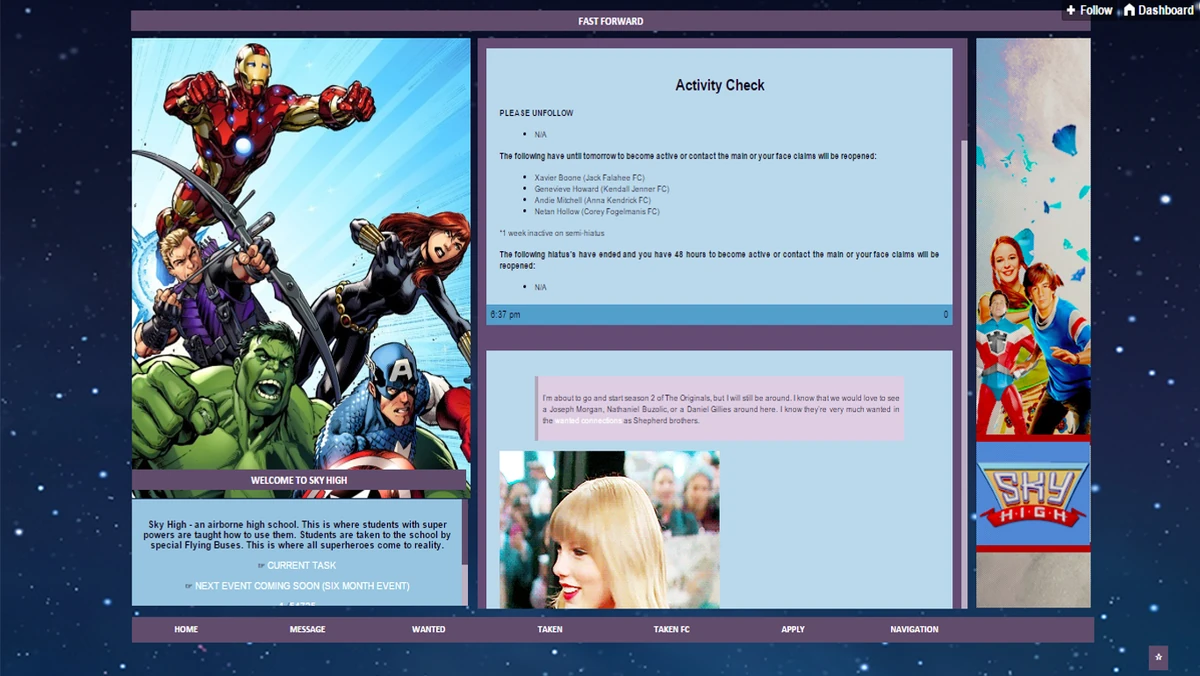Viewport: 1200px width, 676px height.
Task: Open the NAVIGATION page link
Action: point(914,629)
